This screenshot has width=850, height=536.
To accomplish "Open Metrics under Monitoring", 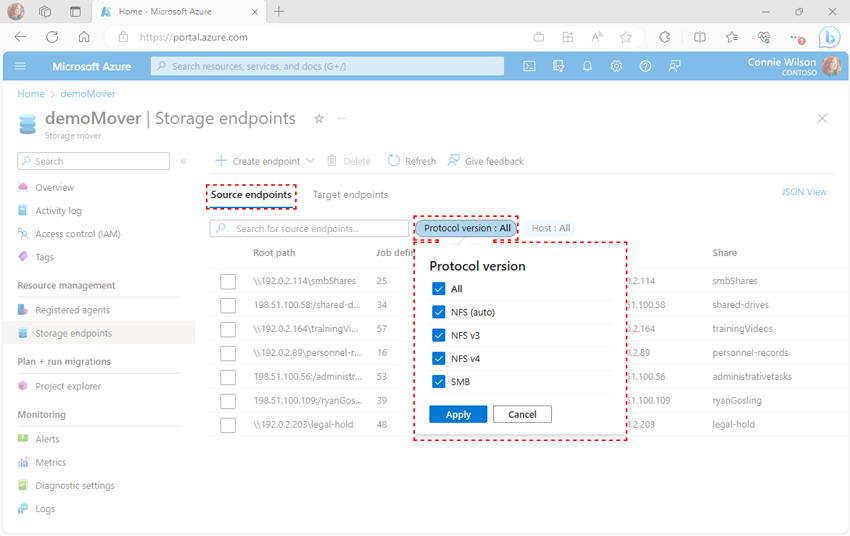I will click(50, 462).
